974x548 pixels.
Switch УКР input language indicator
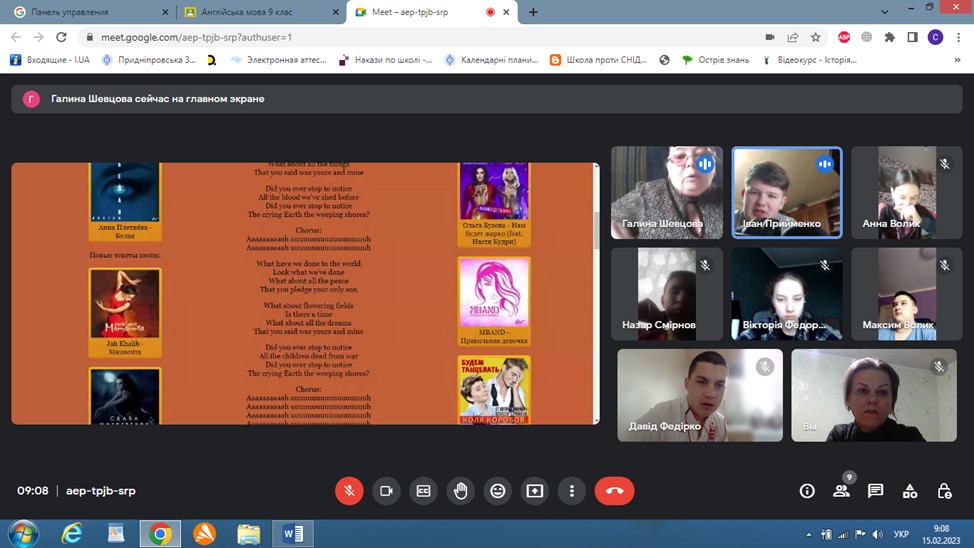pyautogui.click(x=901, y=534)
